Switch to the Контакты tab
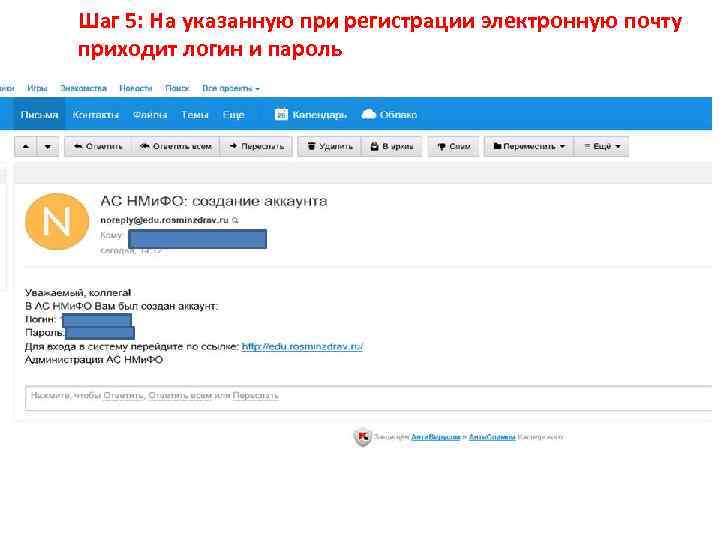720x540 pixels. coord(96,115)
